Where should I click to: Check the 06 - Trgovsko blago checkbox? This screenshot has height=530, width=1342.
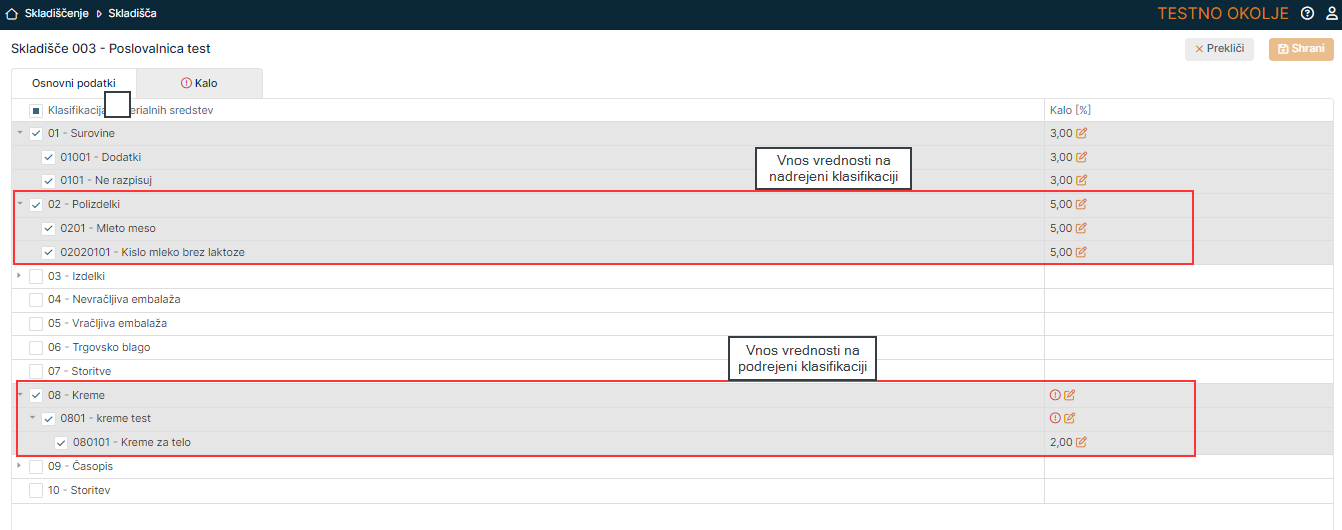[36, 348]
